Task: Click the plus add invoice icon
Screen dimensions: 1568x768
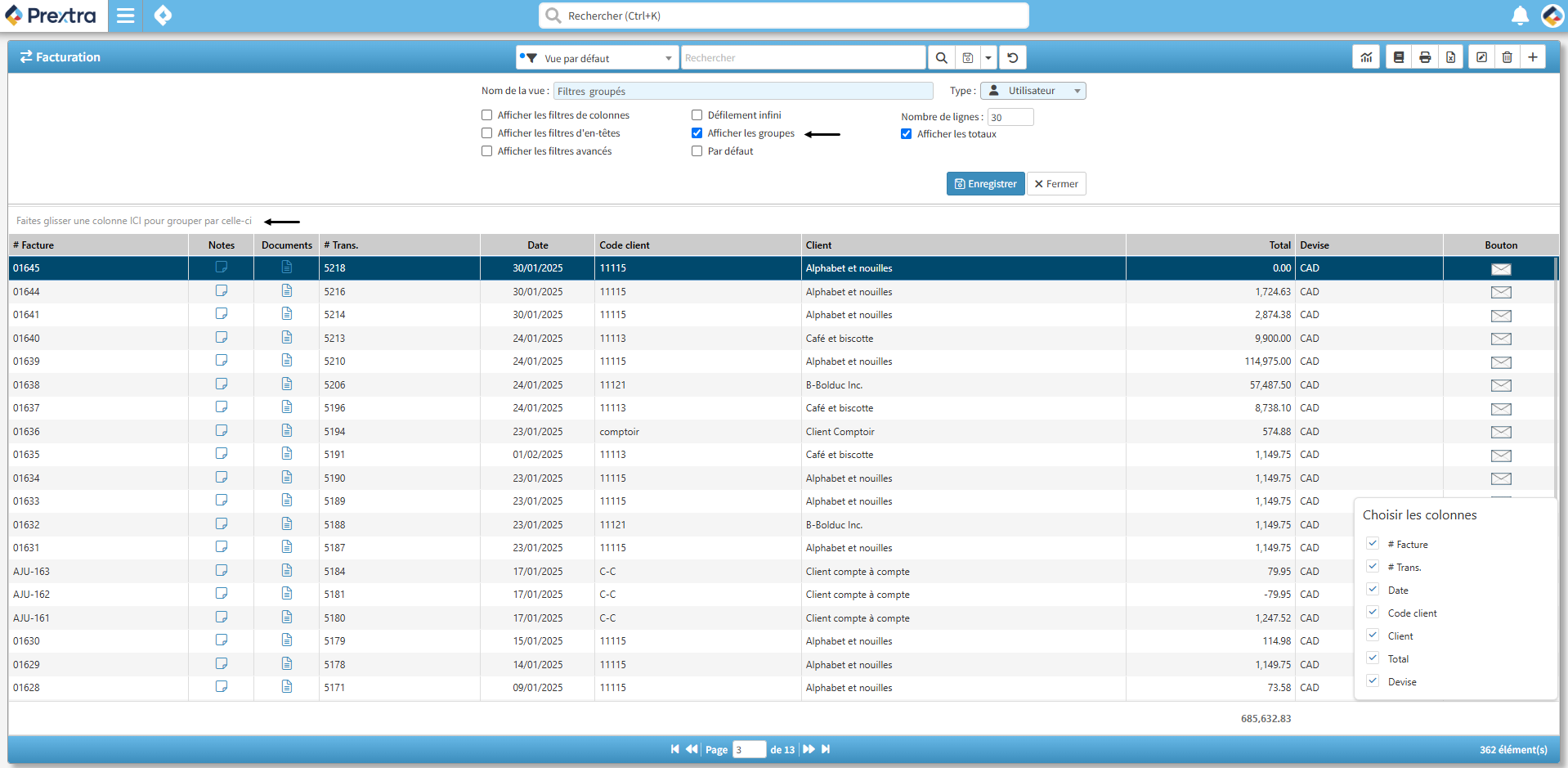Action: point(1533,57)
